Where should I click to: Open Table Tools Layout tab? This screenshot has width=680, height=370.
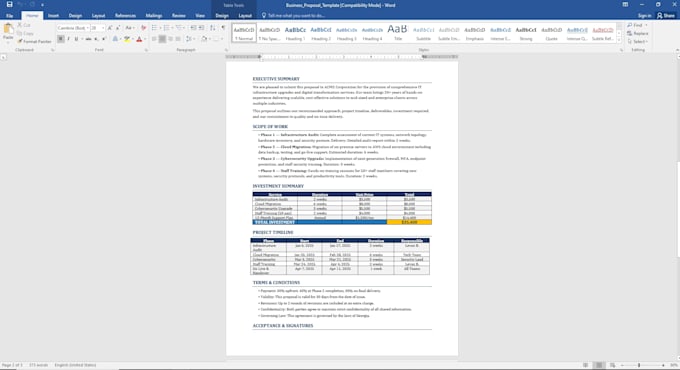(x=245, y=16)
